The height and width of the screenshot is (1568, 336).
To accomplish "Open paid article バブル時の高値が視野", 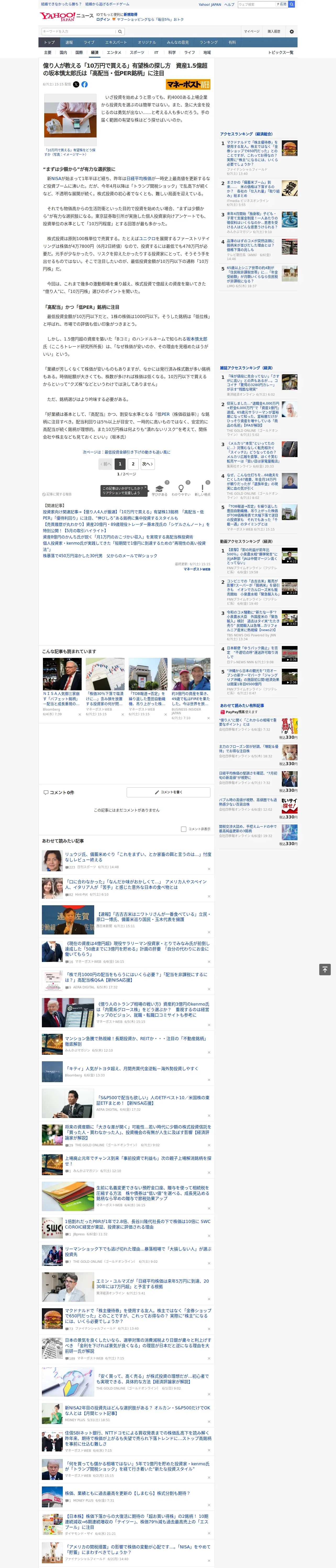I will (x=248, y=802).
